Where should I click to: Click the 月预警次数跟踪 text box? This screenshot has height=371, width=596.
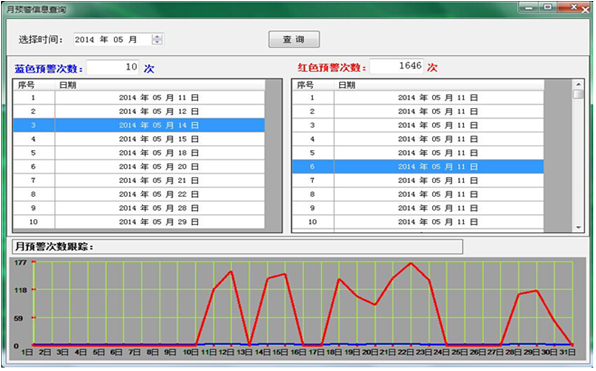click(x=238, y=247)
